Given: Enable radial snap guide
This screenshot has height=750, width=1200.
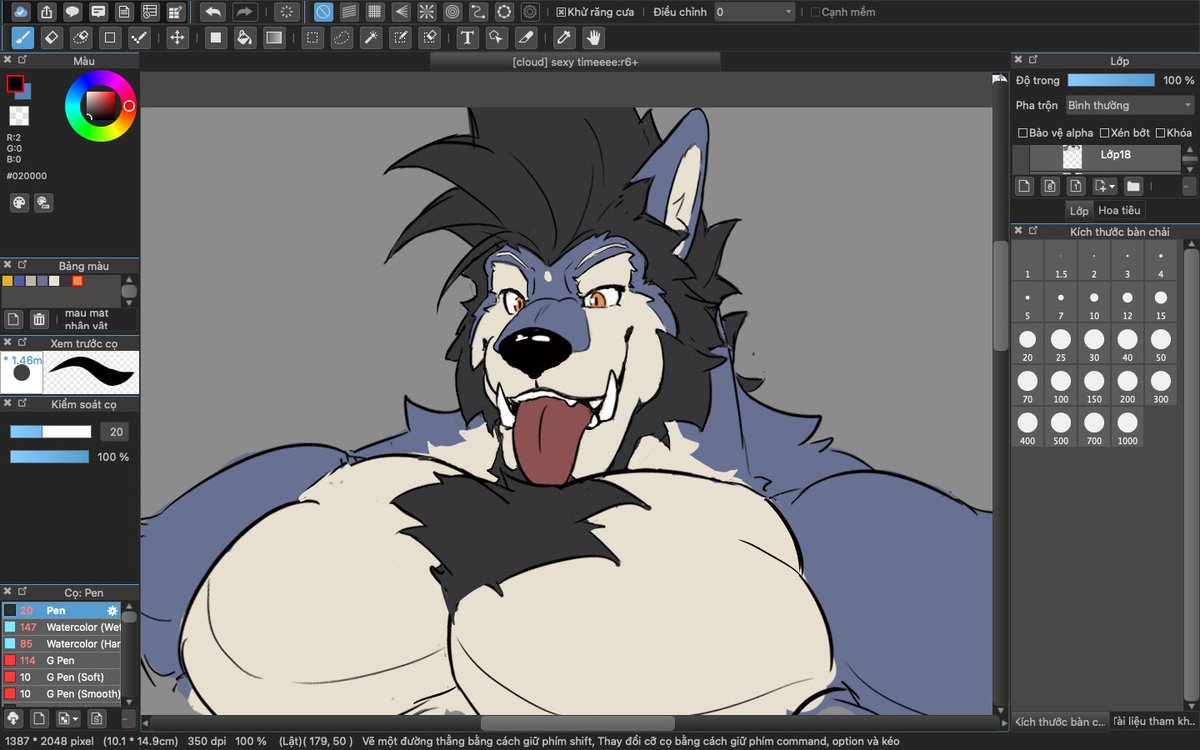Looking at the screenshot, I should [x=427, y=12].
